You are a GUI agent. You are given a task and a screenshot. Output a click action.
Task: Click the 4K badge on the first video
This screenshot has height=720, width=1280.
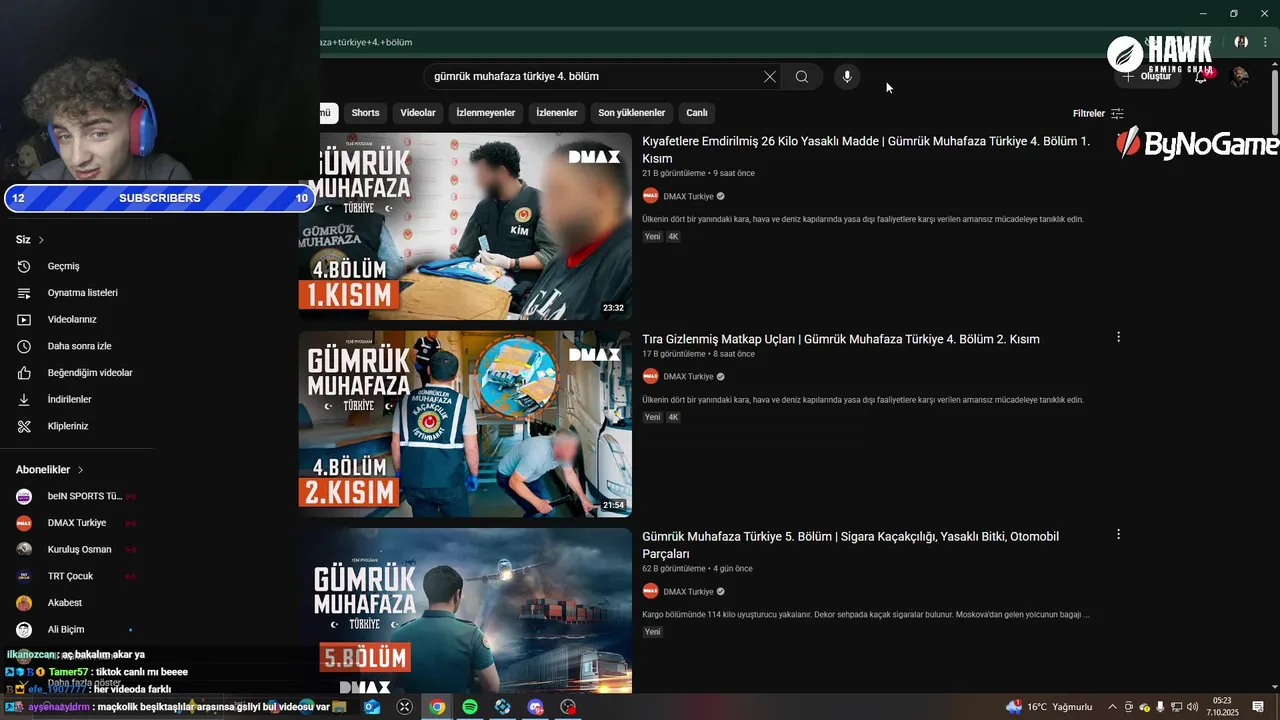673,237
